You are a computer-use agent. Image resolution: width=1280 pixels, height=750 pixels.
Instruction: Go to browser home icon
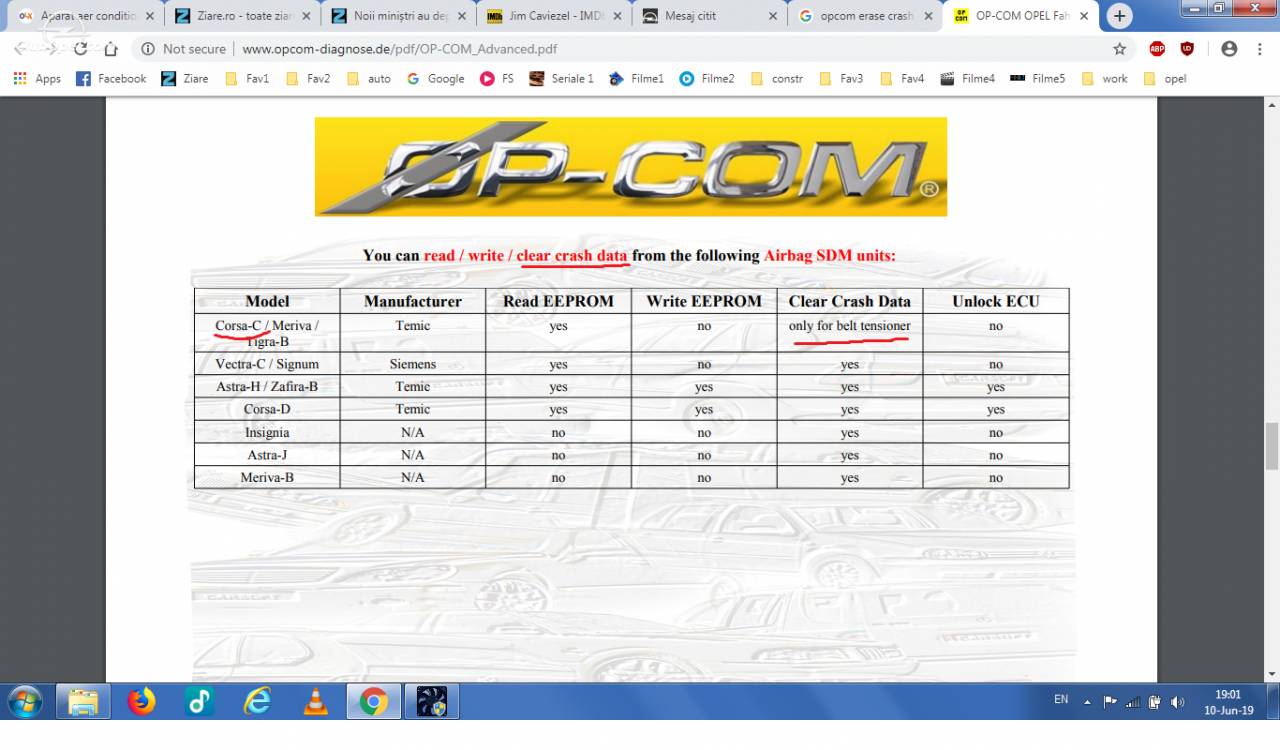tap(112, 49)
